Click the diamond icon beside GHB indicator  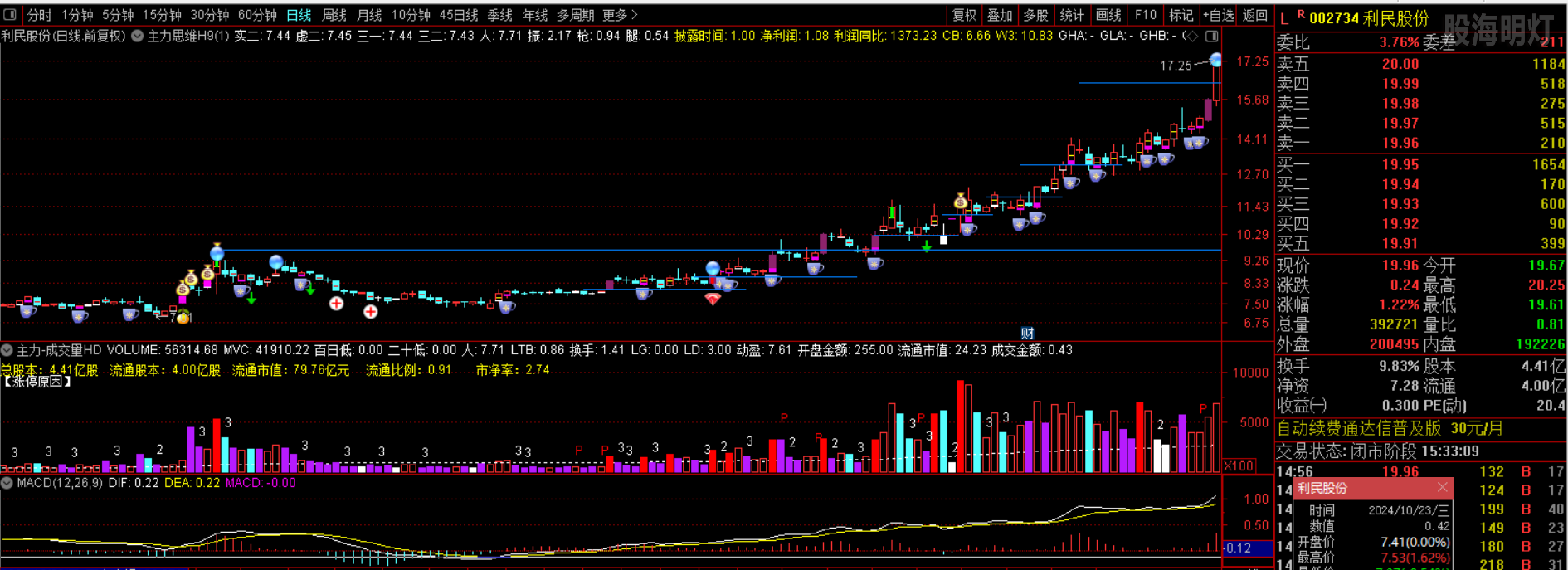(1193, 36)
